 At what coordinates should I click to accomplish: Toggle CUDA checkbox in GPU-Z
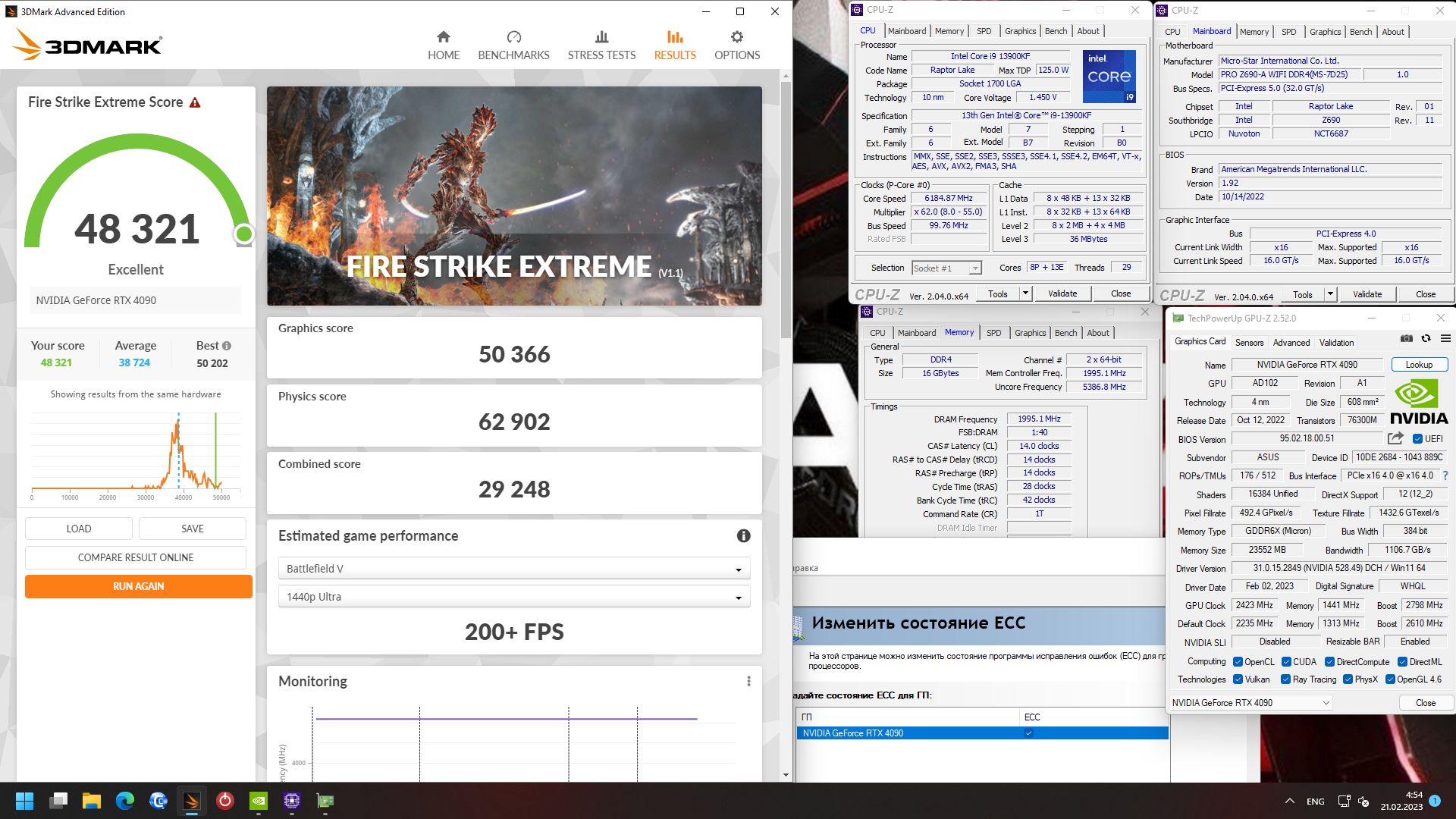coord(1286,662)
